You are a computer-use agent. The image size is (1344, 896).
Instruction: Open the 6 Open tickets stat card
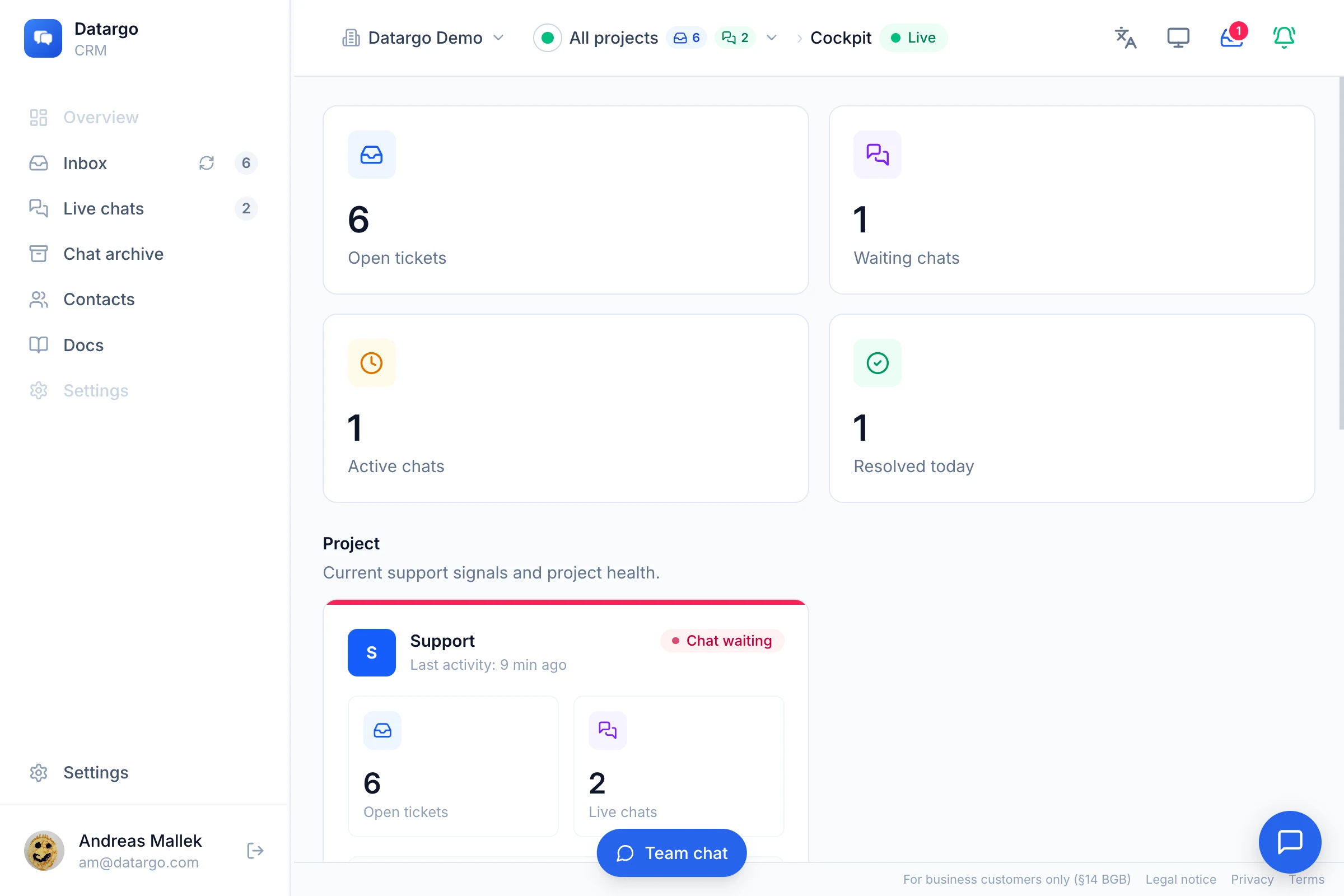coord(566,200)
